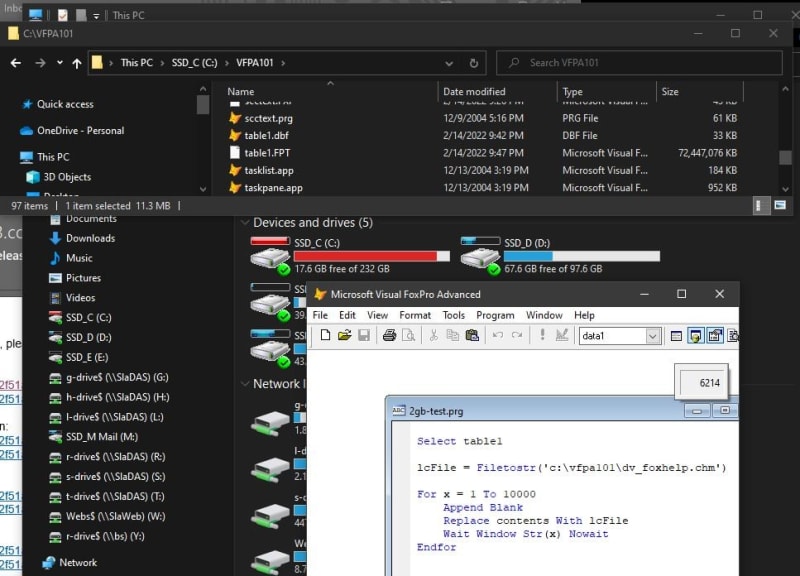Select the table1.dbf file
Image resolution: width=800 pixels, height=576 pixels.
click(266, 136)
